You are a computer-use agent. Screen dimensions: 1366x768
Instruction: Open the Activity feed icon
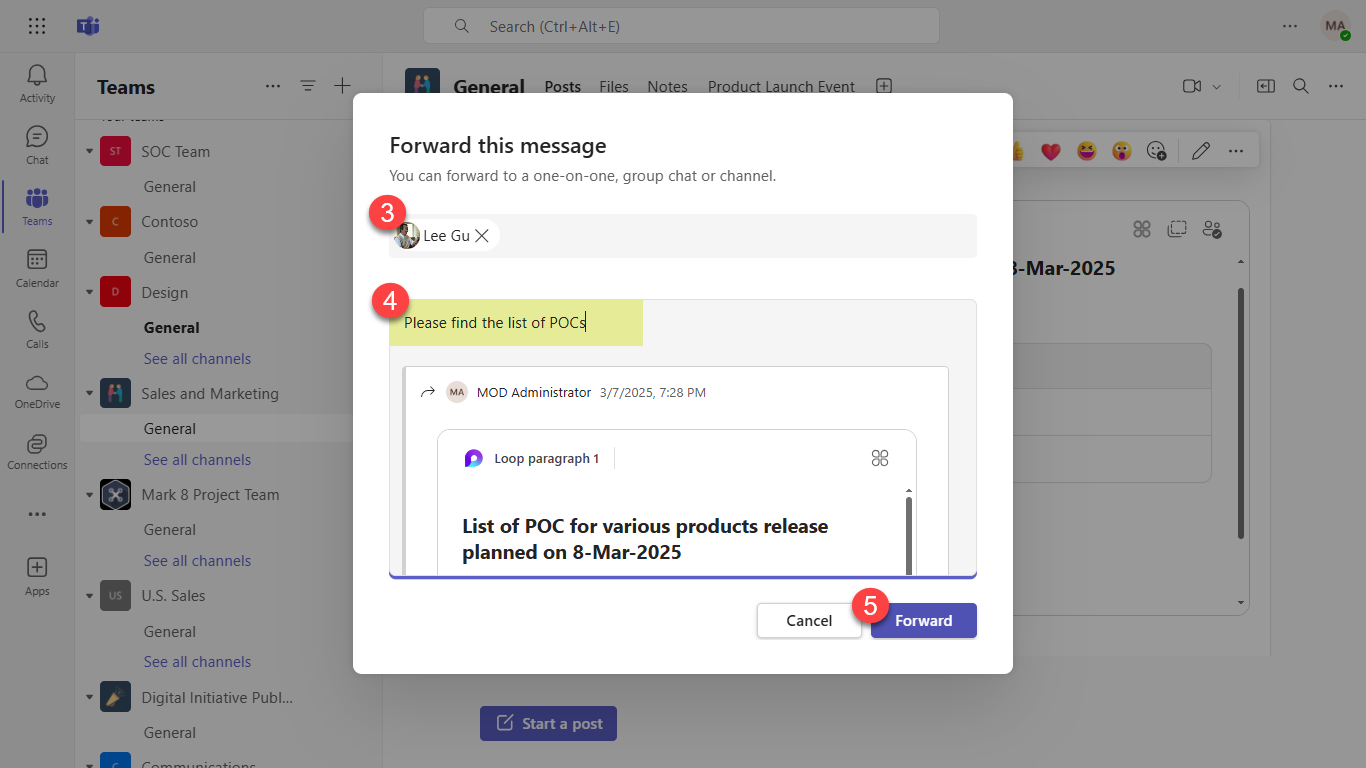coord(37,83)
